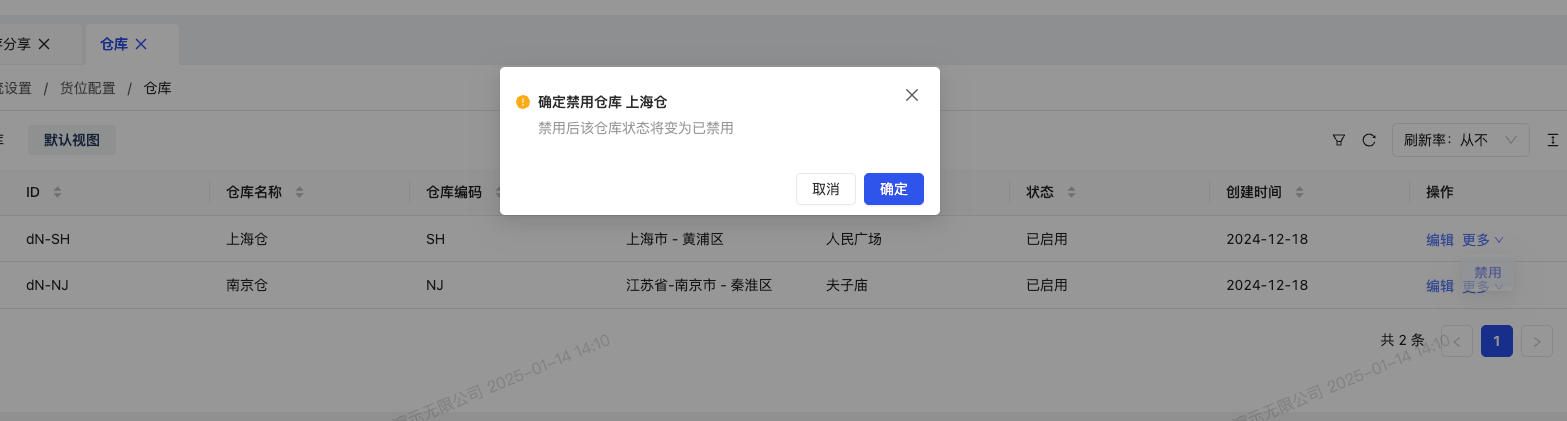The image size is (1567, 421).
Task: Close the 分享 tab with its X
Action: click(44, 44)
